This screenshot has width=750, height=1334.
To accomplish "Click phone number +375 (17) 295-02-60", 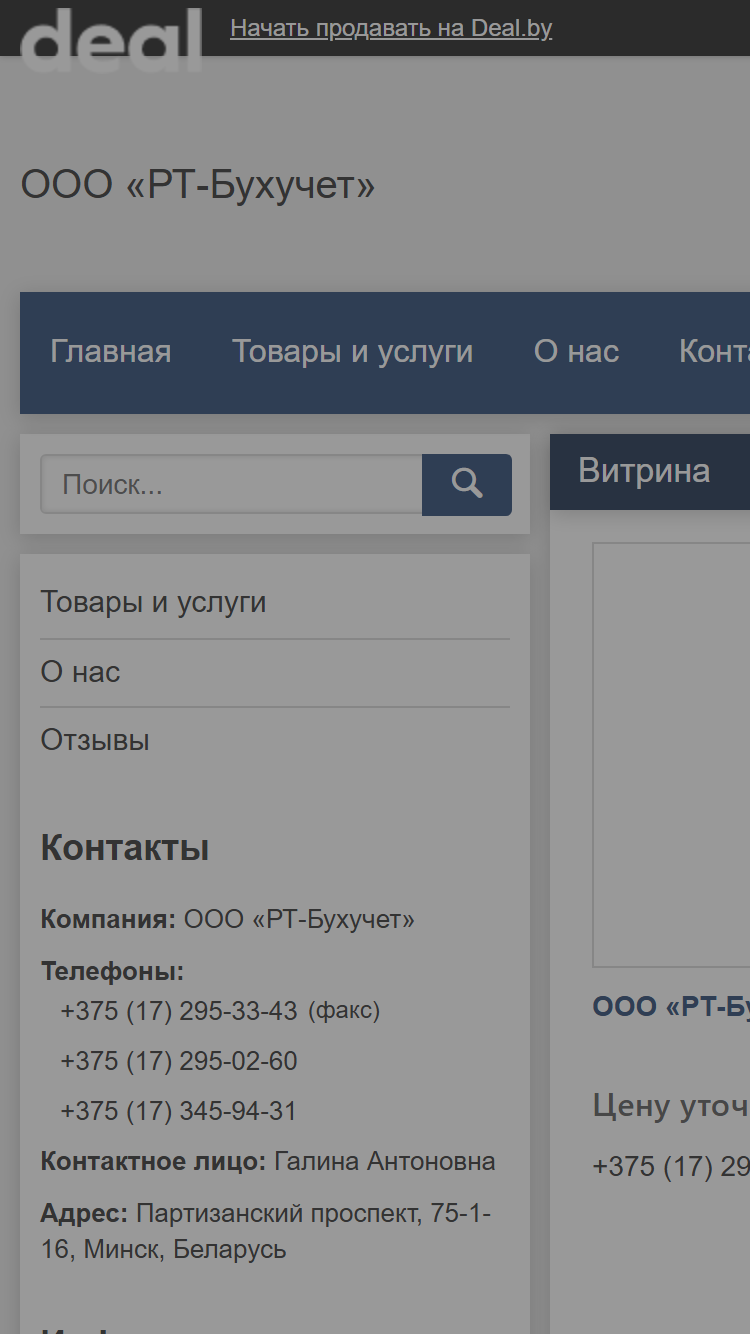I will [x=179, y=1061].
